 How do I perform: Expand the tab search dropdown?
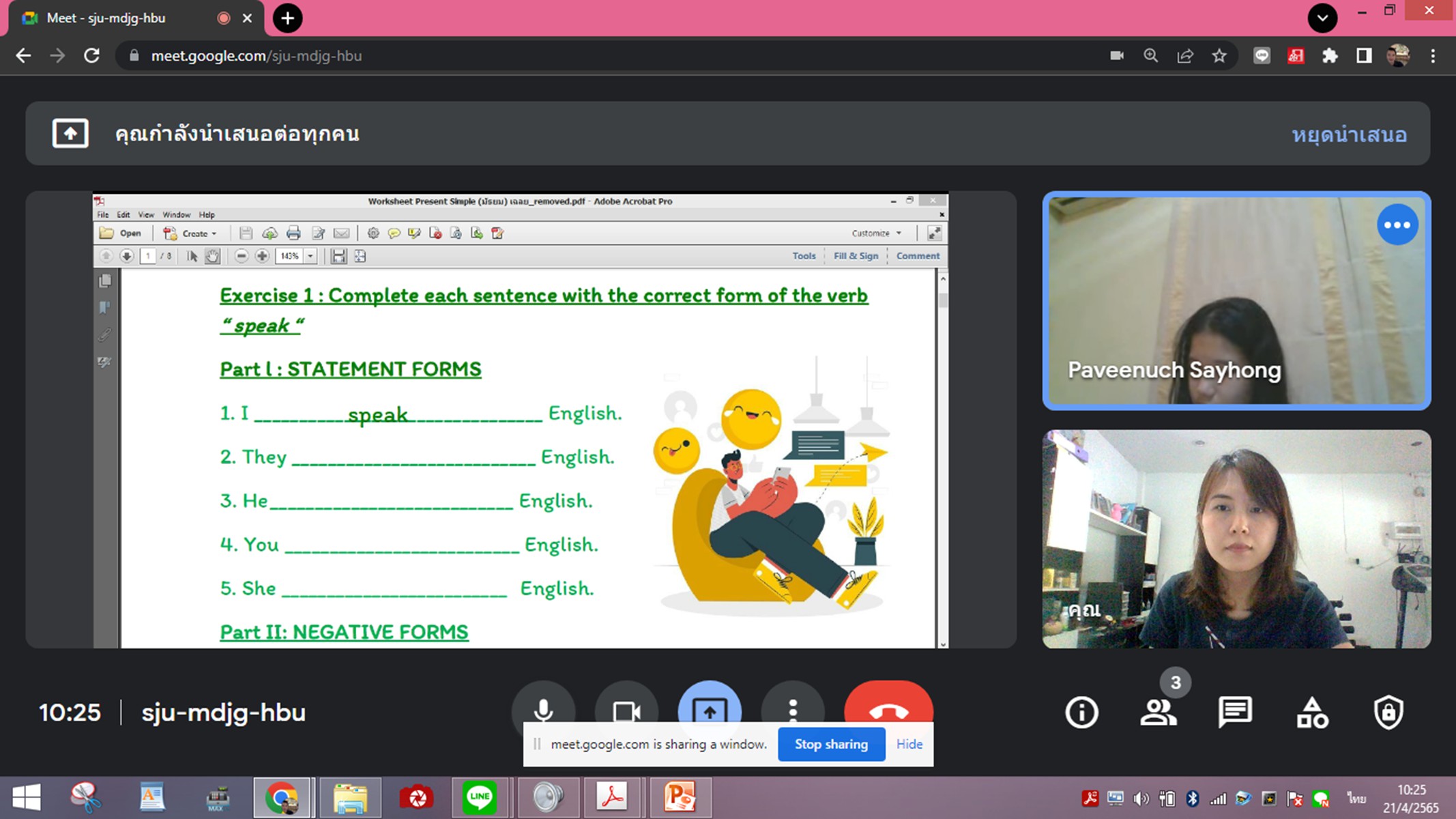click(x=1322, y=18)
